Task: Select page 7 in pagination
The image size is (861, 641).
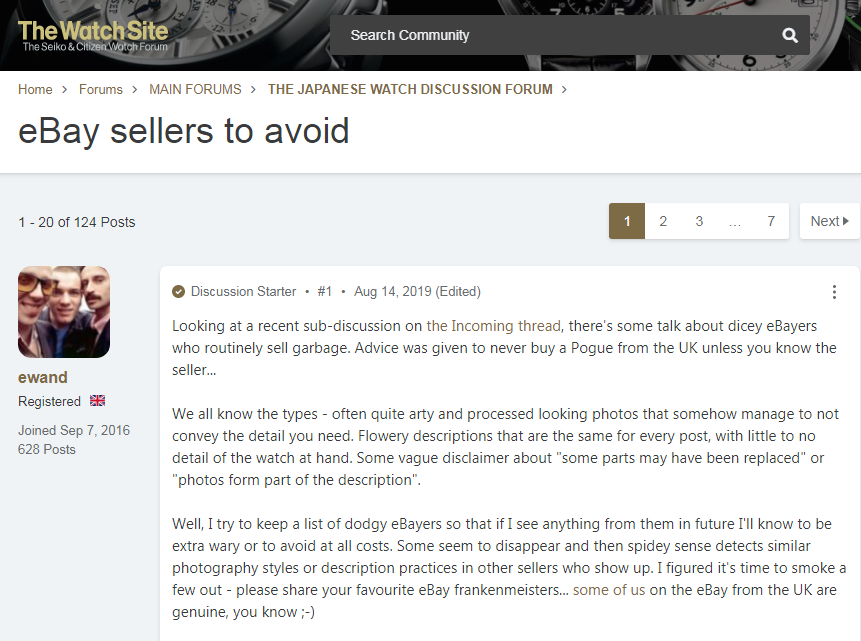Action: [x=771, y=221]
